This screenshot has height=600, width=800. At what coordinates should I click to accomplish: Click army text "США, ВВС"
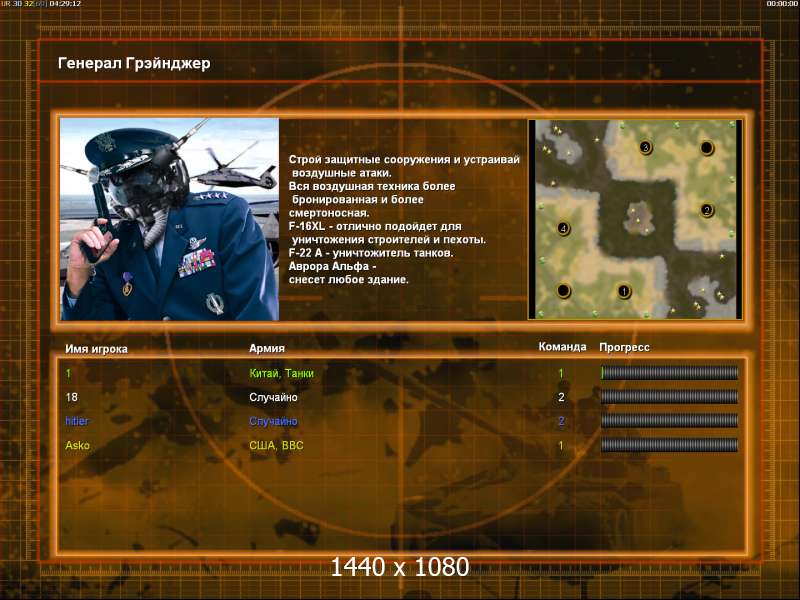coord(276,445)
